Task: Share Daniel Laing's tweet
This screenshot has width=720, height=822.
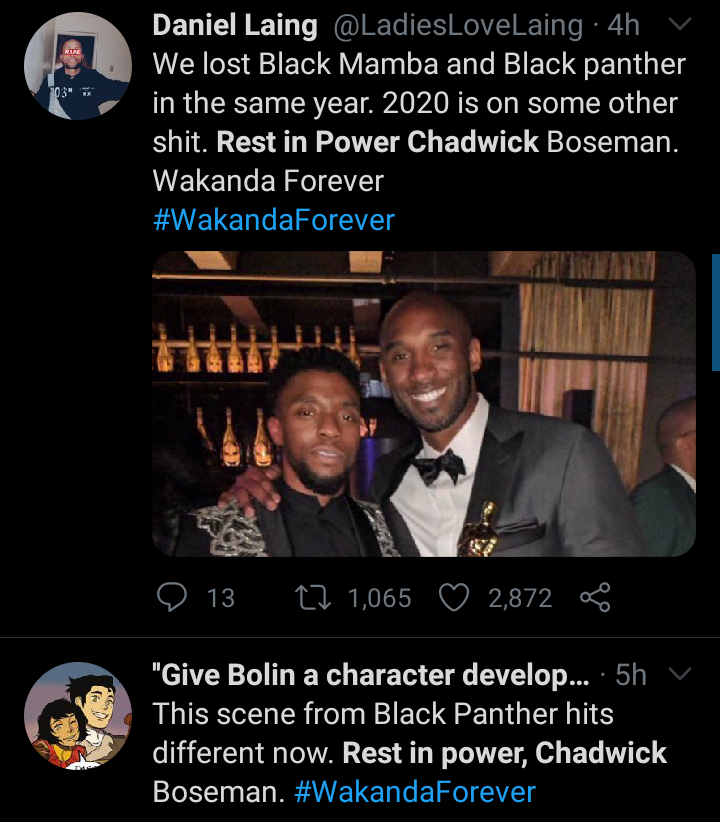Action: [x=595, y=598]
